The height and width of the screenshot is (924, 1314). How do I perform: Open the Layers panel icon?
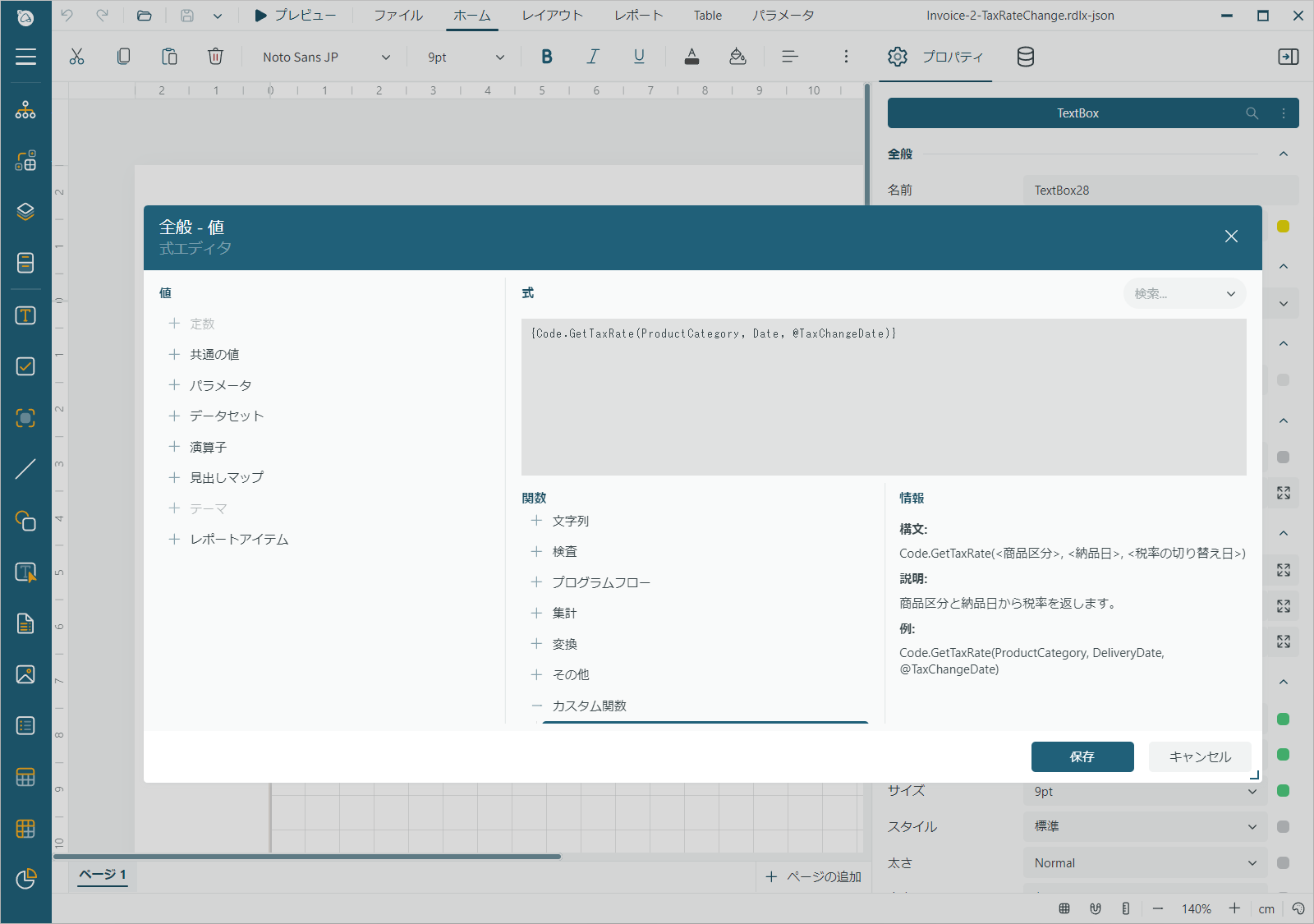click(25, 212)
